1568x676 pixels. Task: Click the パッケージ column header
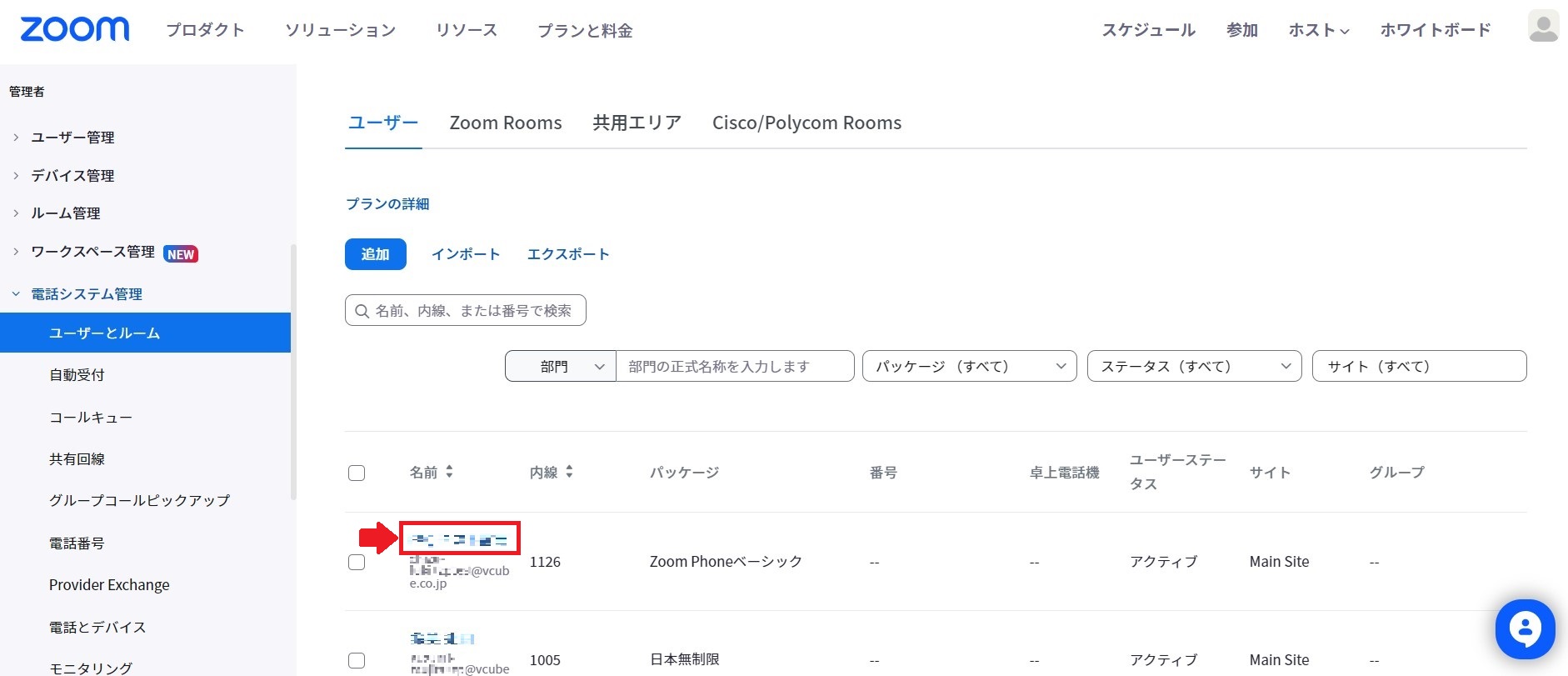click(x=684, y=473)
